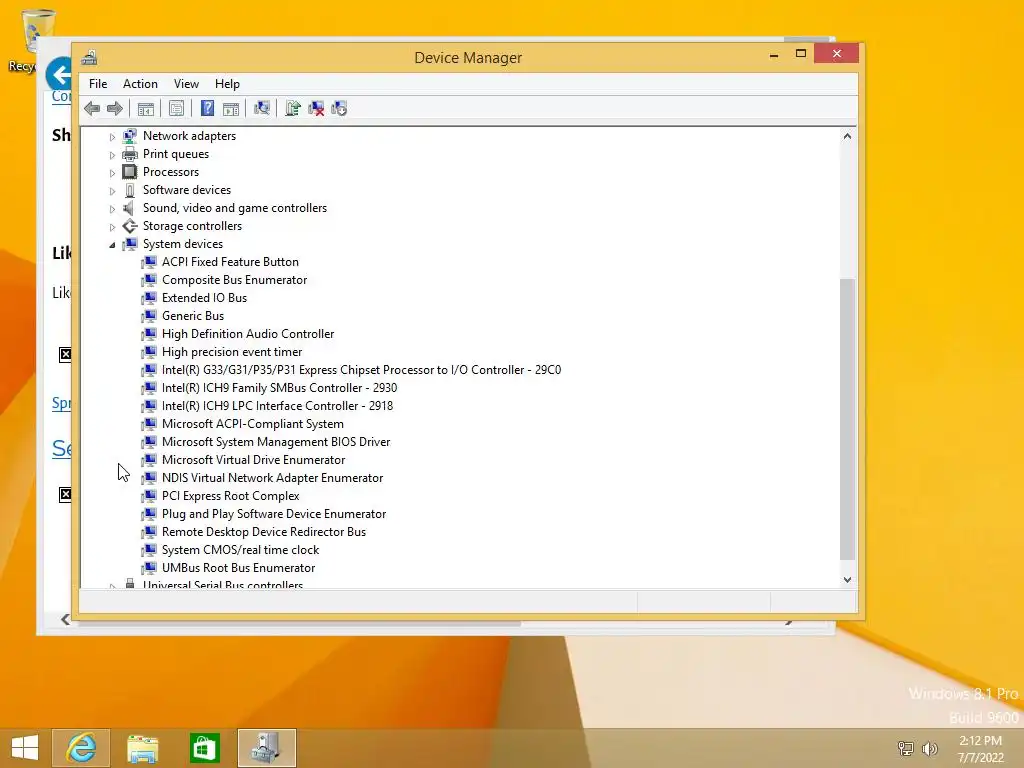Viewport: 1024px width, 768px height.
Task: Select High precision event timer
Action: pos(232,352)
